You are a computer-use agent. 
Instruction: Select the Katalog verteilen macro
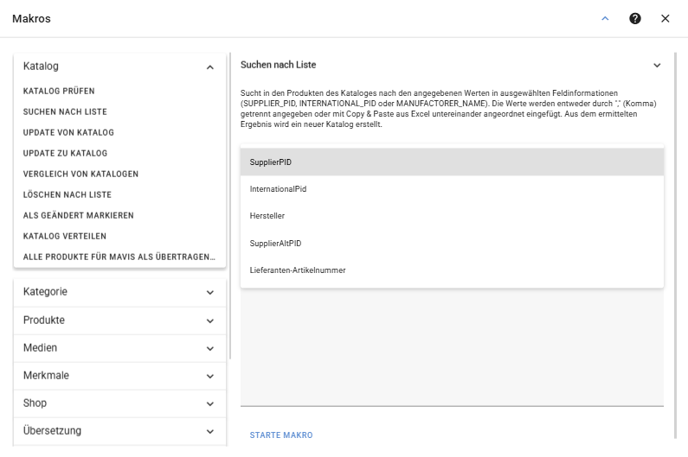[x=65, y=236]
